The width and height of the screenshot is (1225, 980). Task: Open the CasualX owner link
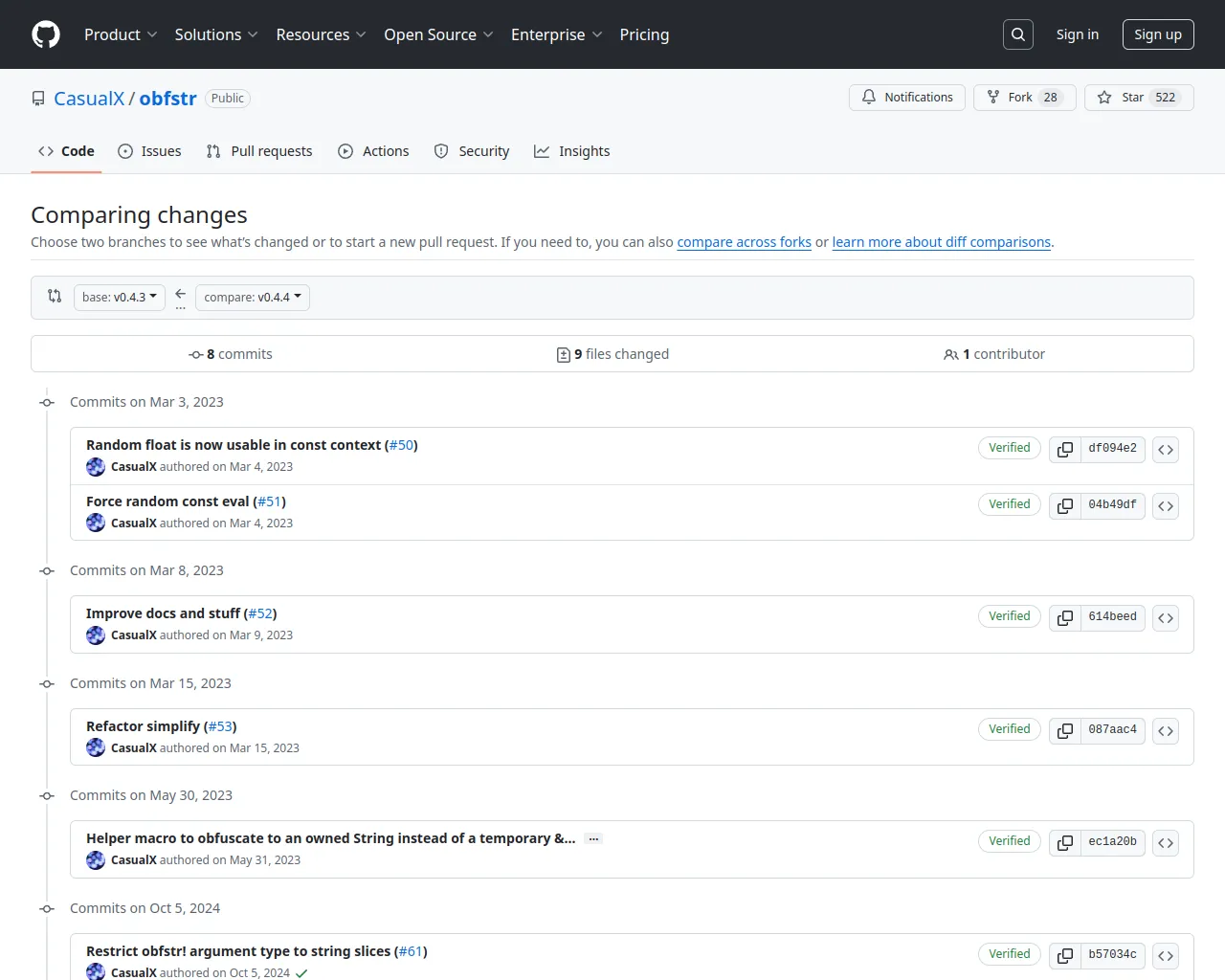[x=89, y=99]
